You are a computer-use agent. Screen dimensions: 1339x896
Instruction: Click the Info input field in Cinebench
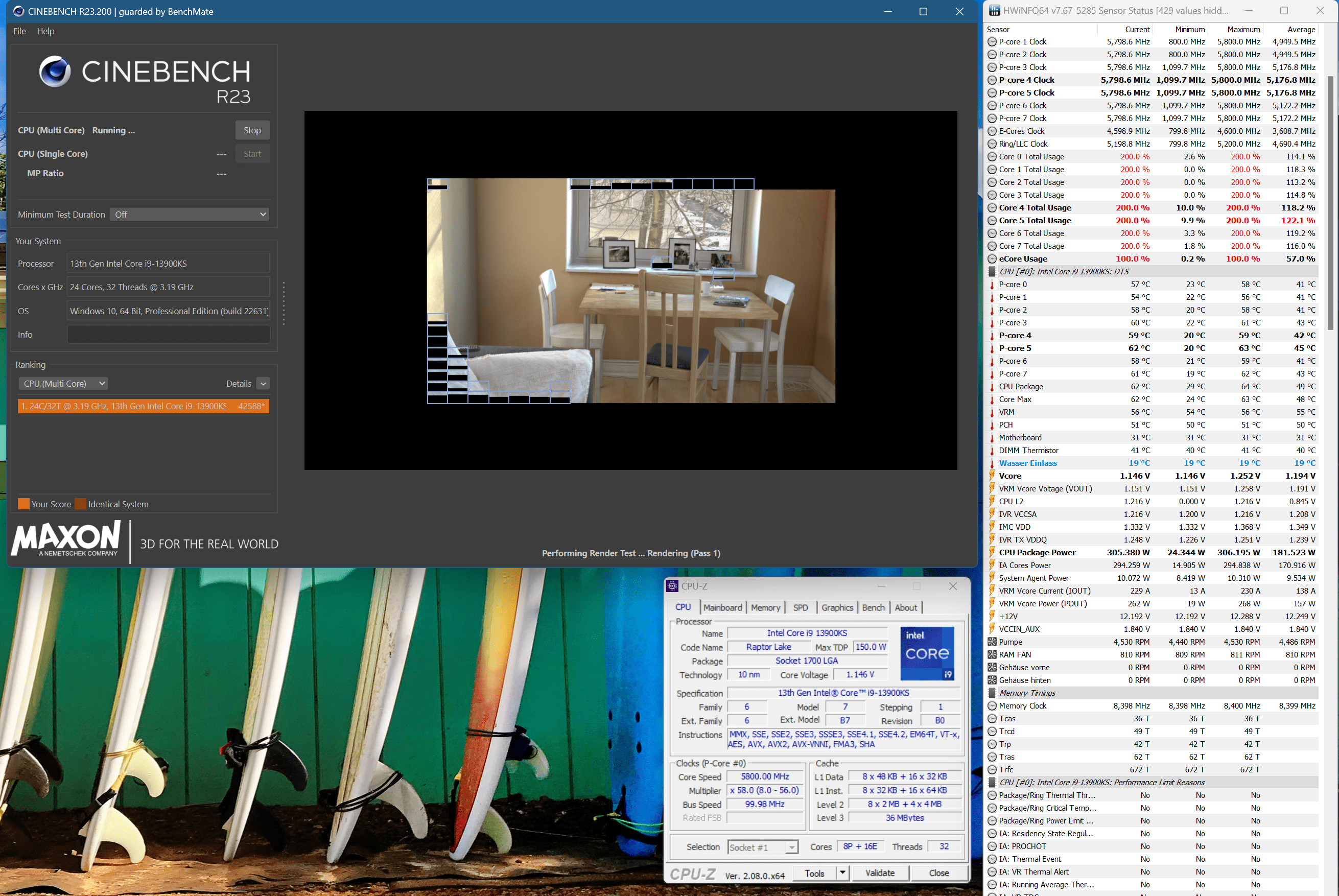[169, 334]
